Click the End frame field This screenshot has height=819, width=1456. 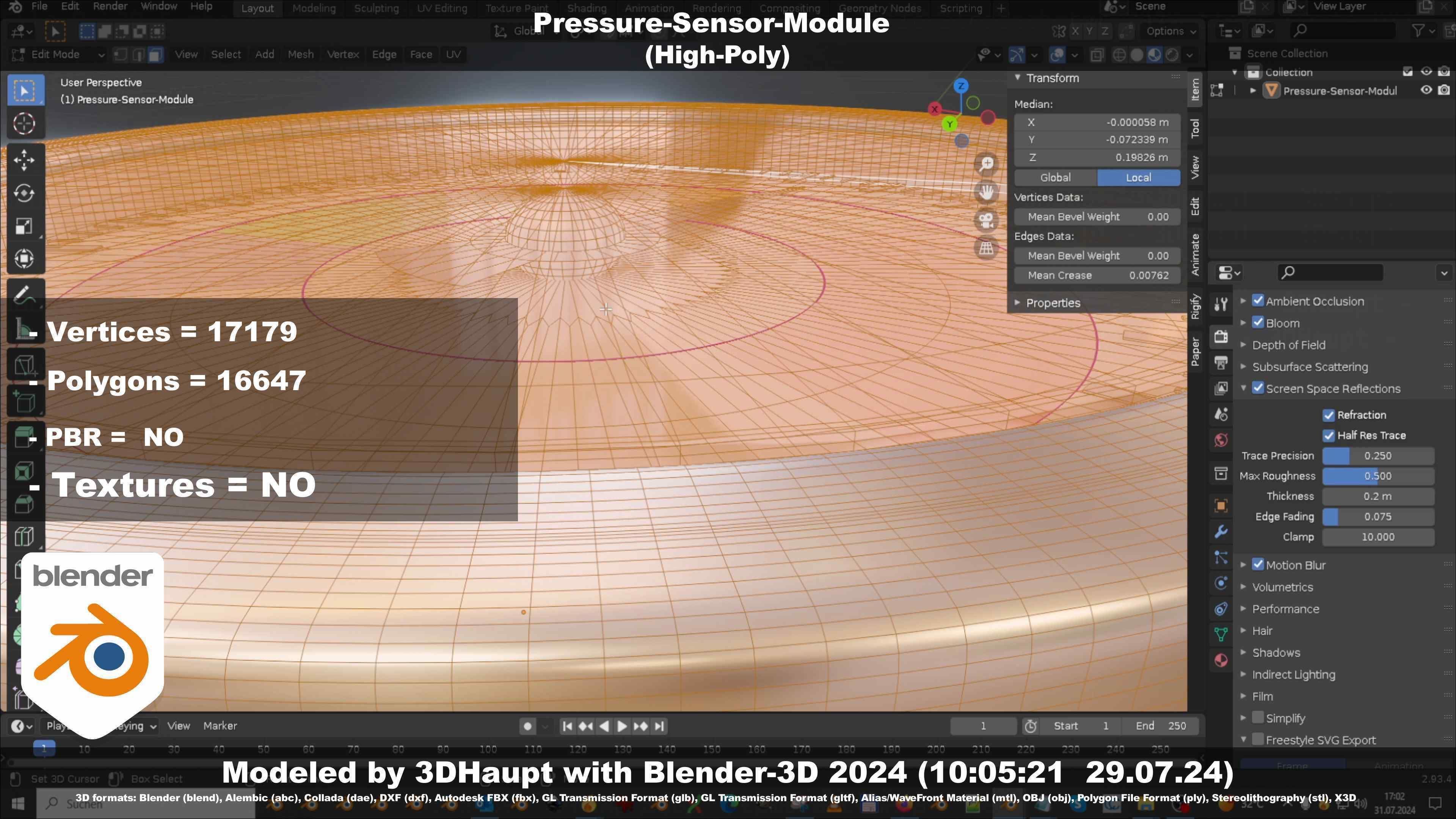point(1161,726)
